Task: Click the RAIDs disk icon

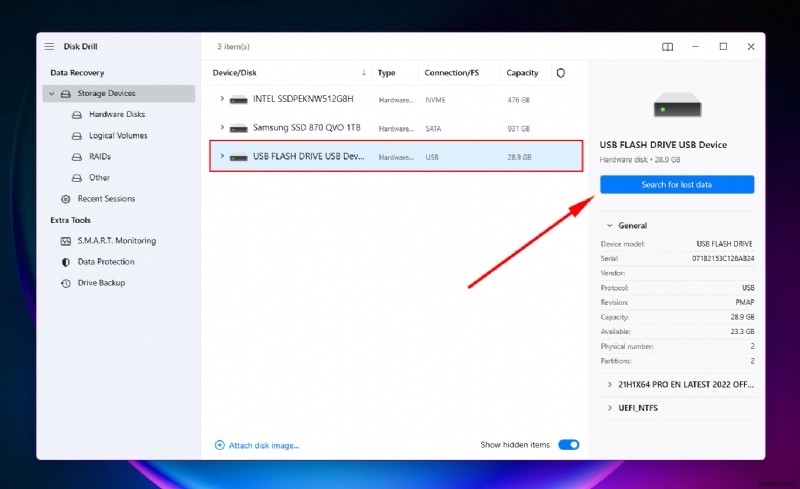Action: point(77,157)
